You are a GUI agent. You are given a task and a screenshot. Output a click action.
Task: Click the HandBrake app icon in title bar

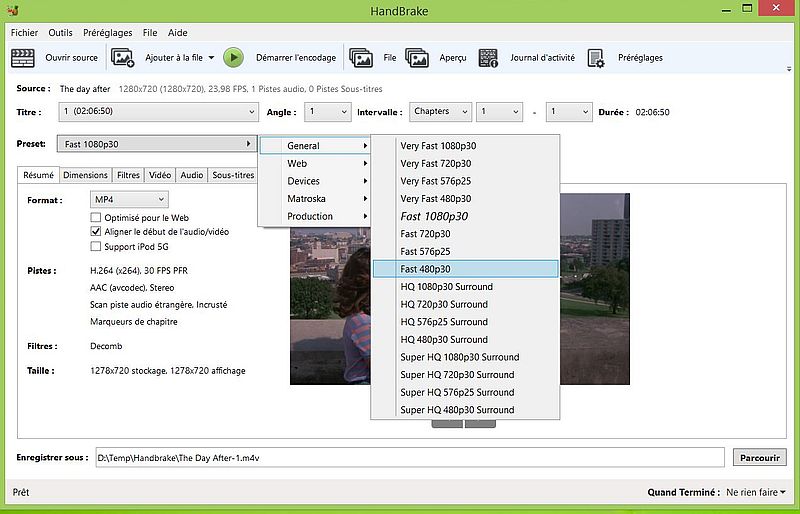pos(13,10)
